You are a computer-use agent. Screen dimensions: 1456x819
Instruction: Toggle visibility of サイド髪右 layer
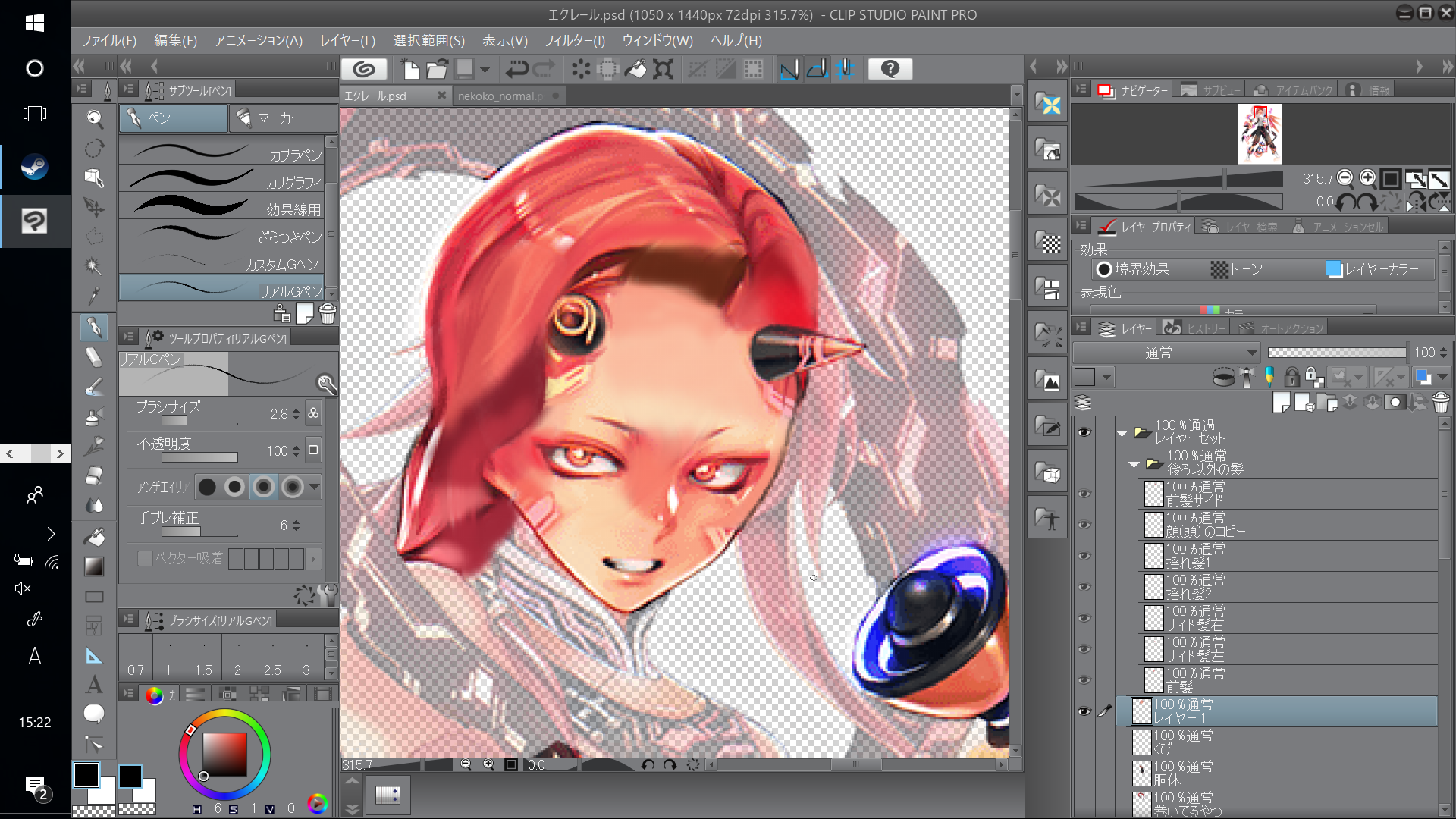(x=1084, y=618)
